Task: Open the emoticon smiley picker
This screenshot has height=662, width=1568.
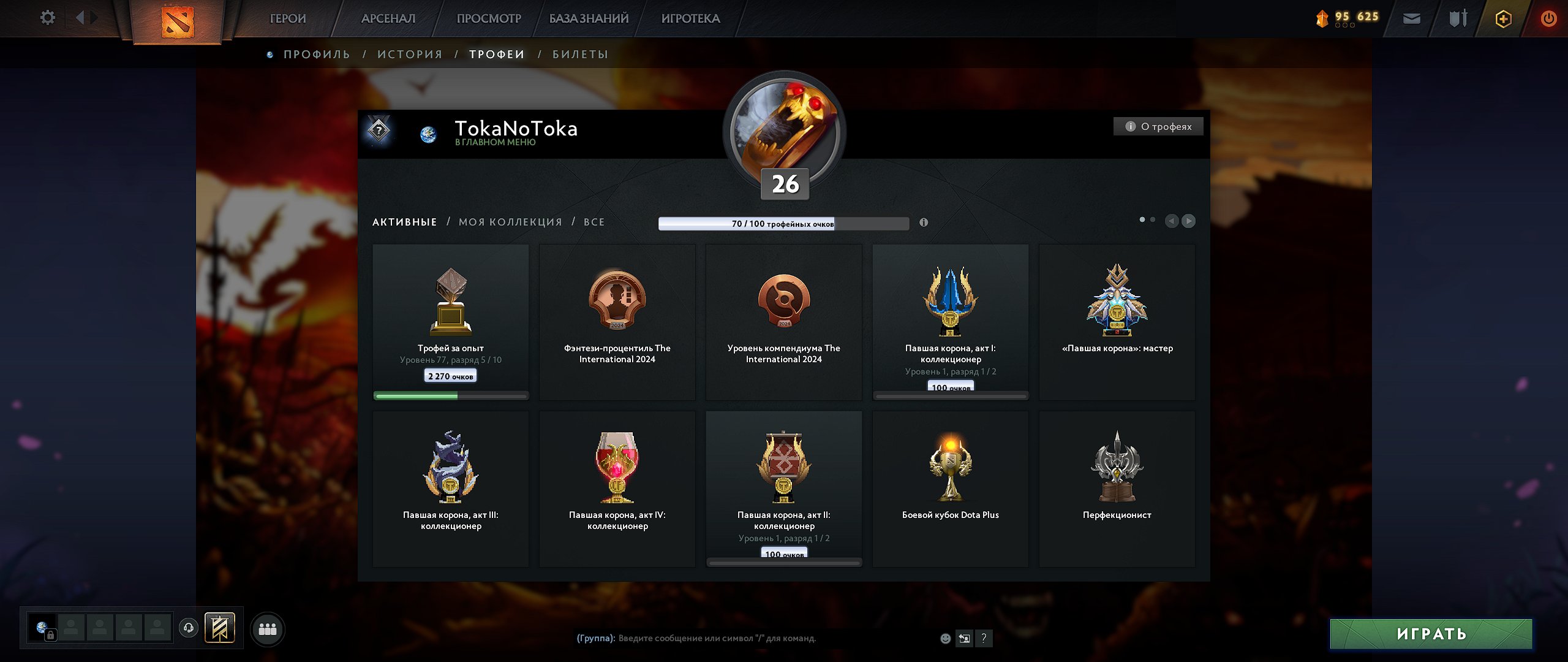Action: click(x=946, y=639)
